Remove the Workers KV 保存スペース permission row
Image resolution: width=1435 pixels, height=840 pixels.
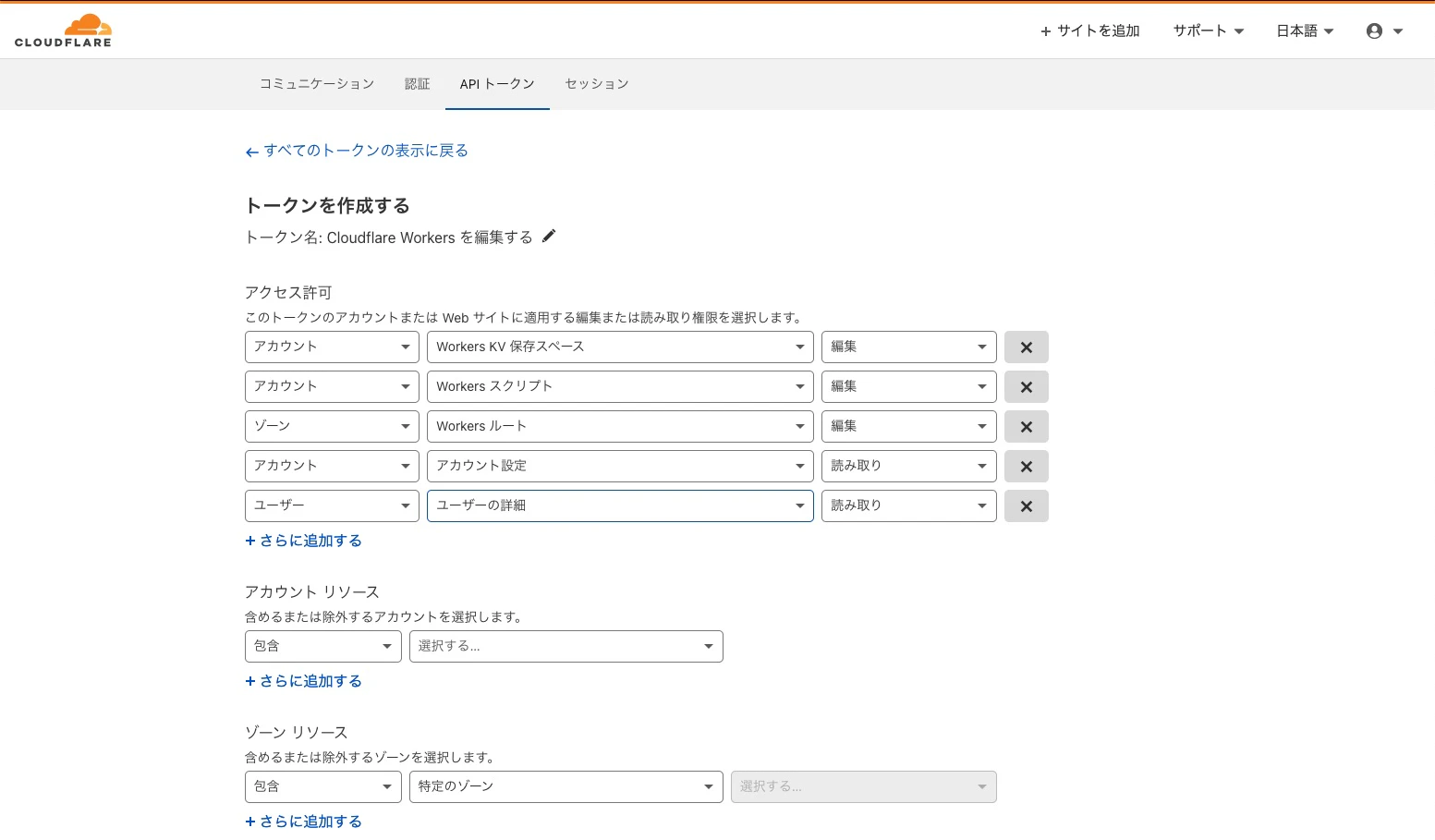pos(1026,347)
